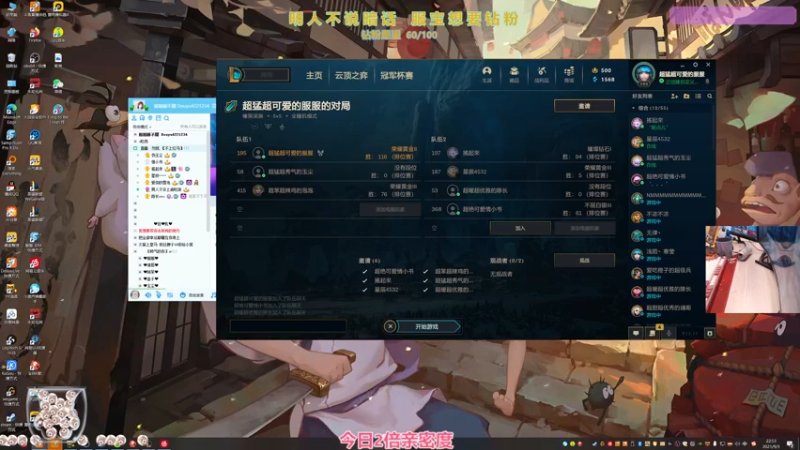Open friend 摇起来 in friends list

pos(669,123)
